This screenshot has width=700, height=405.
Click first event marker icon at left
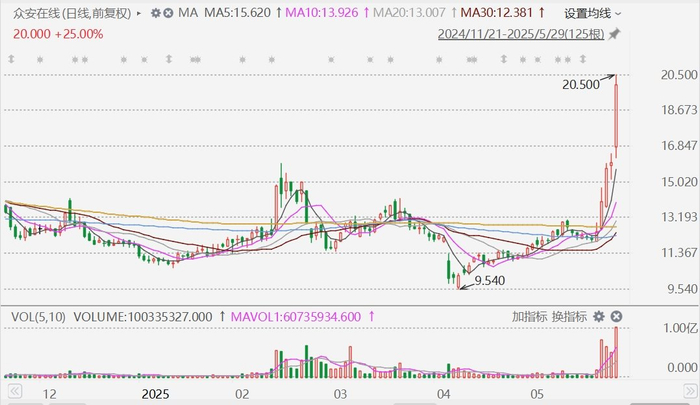point(11,59)
